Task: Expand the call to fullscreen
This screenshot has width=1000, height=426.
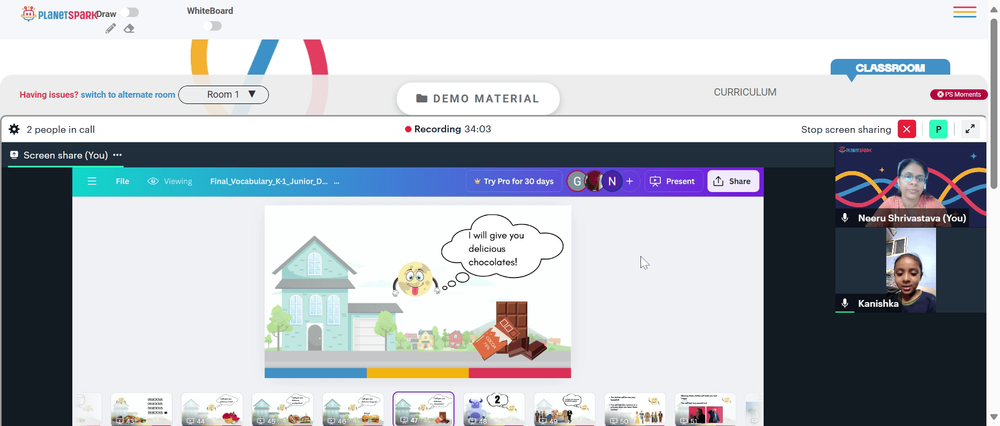Action: [x=970, y=129]
